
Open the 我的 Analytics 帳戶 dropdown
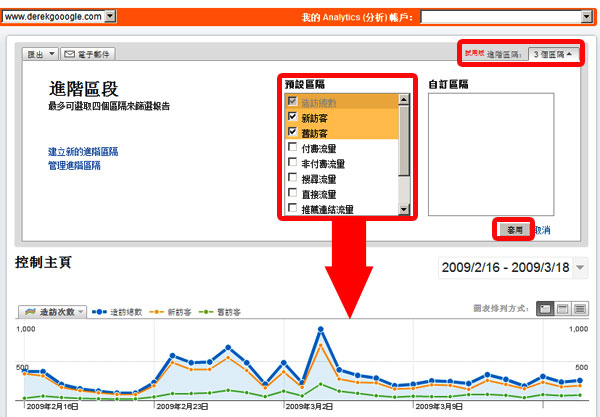click(506, 17)
